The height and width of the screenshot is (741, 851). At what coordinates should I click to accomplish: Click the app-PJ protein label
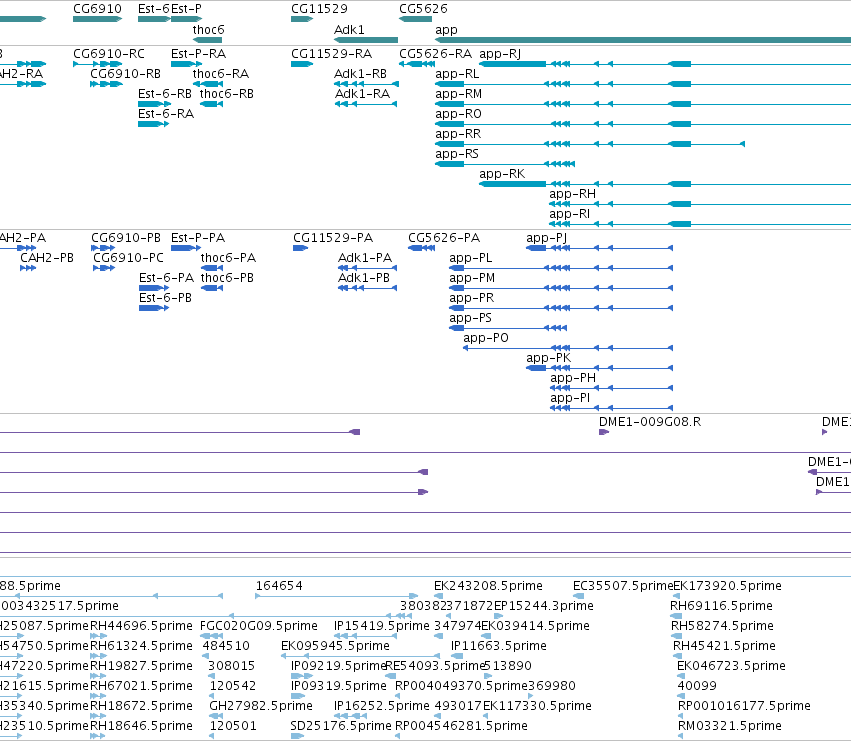[x=547, y=238]
